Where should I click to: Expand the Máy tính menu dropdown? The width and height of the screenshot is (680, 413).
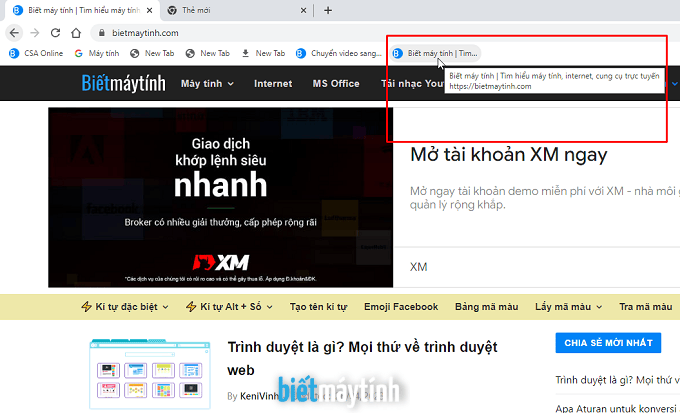pos(207,84)
